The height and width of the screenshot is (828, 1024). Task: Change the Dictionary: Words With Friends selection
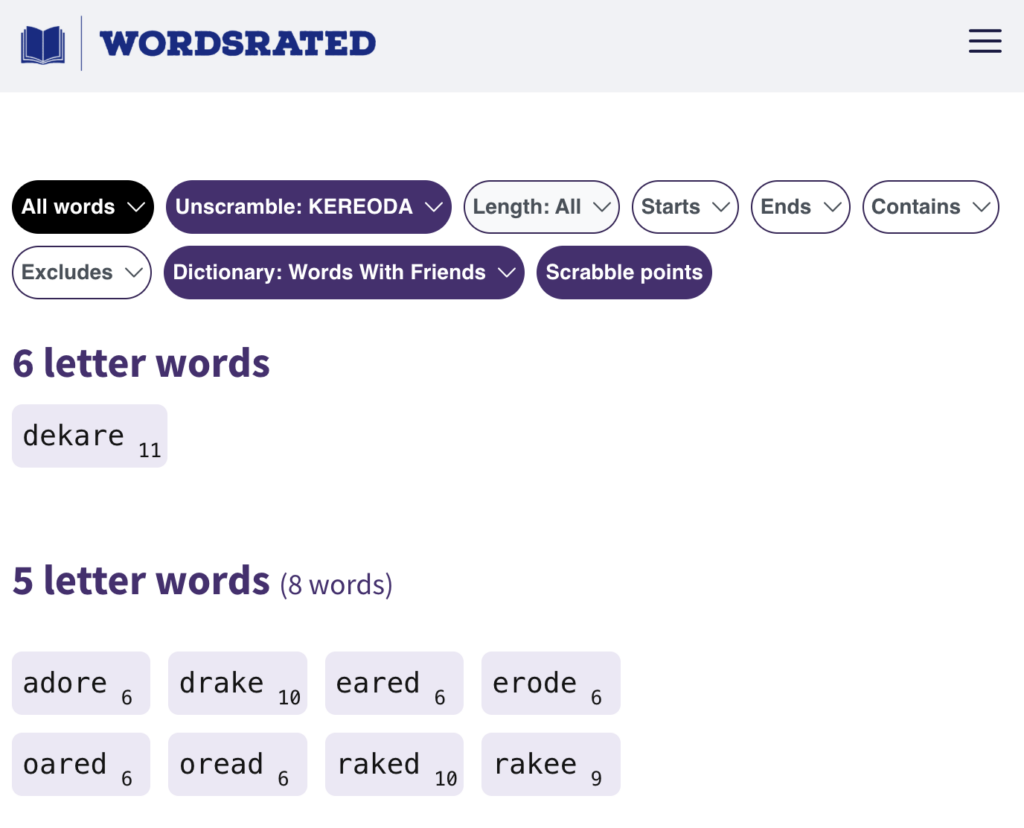343,272
